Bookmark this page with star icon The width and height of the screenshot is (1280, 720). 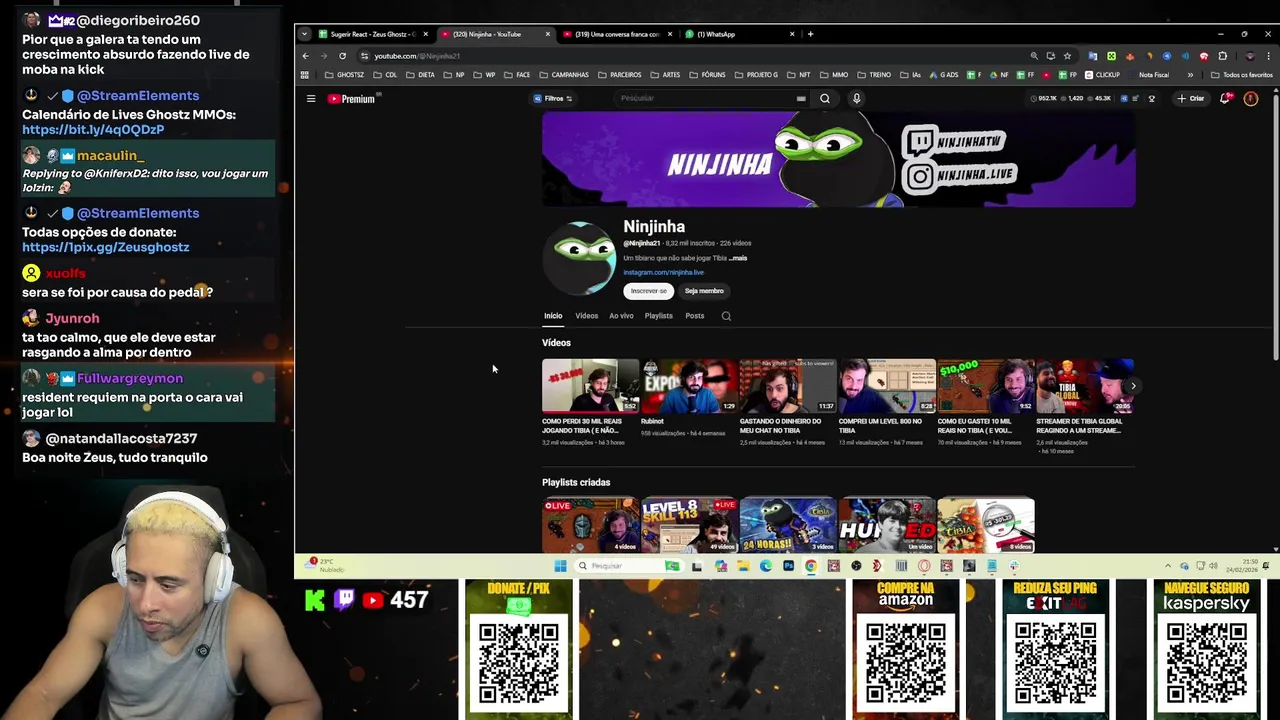point(1067,56)
